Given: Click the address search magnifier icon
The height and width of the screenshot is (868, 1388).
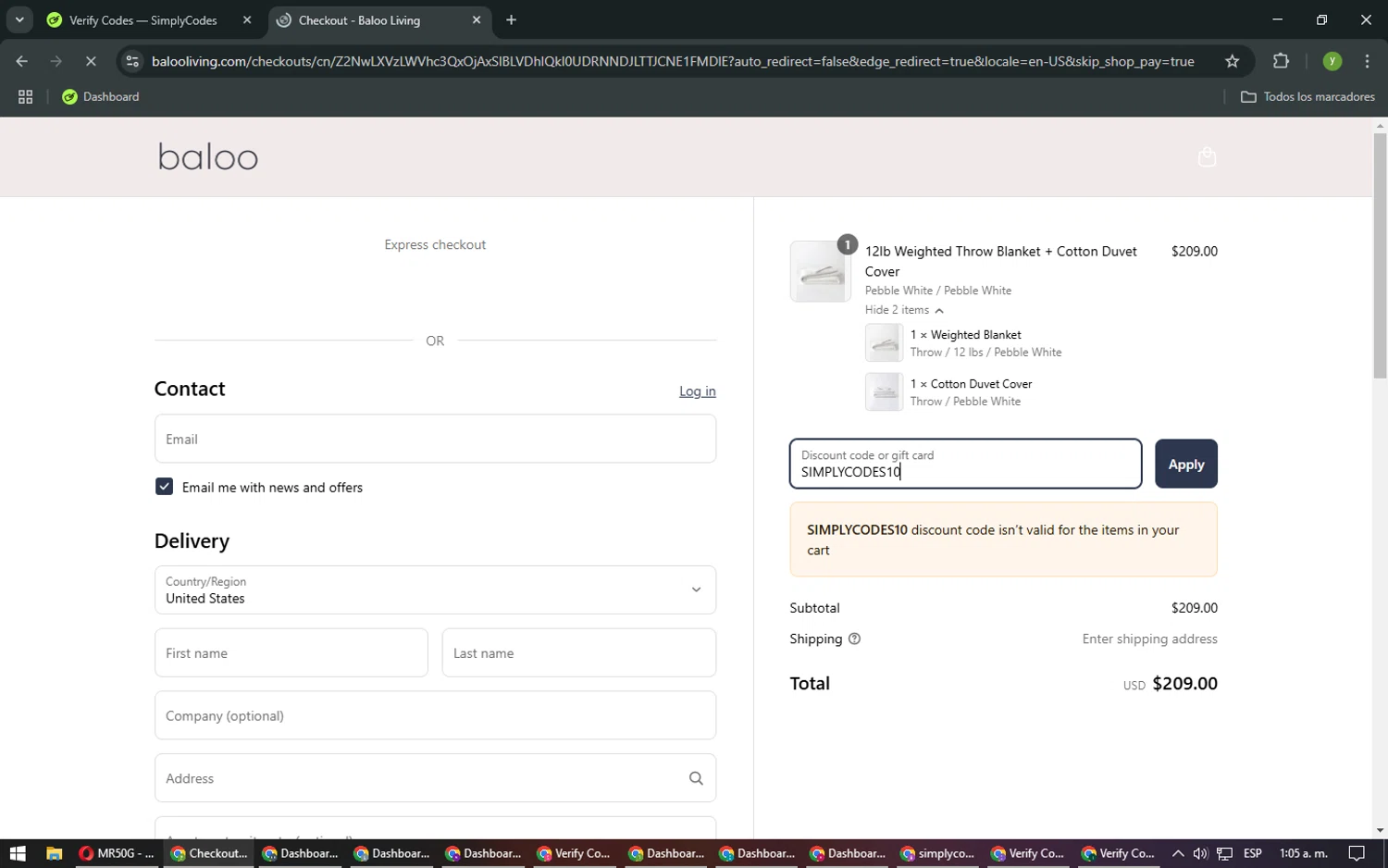Looking at the screenshot, I should pyautogui.click(x=696, y=778).
